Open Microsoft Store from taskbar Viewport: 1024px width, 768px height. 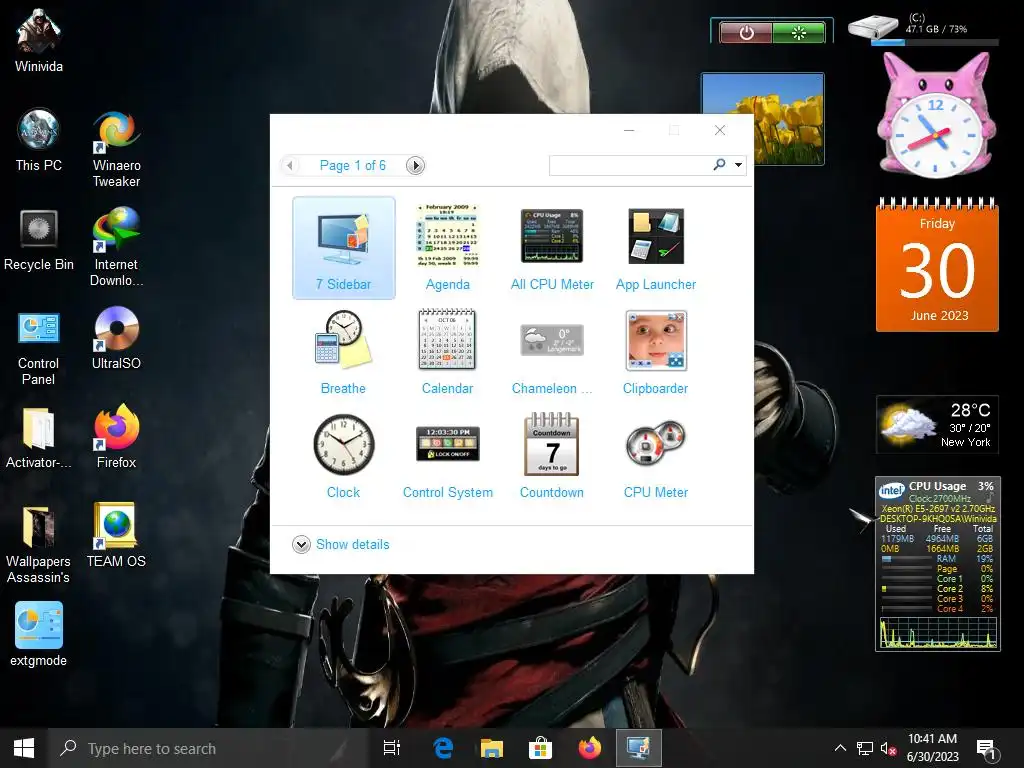pos(540,748)
